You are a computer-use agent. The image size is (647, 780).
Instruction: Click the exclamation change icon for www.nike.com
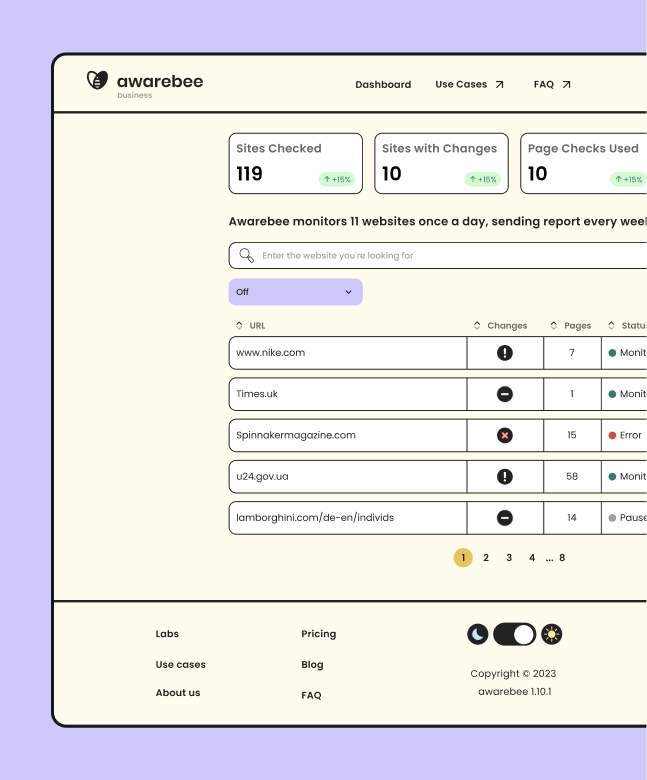pyautogui.click(x=505, y=353)
